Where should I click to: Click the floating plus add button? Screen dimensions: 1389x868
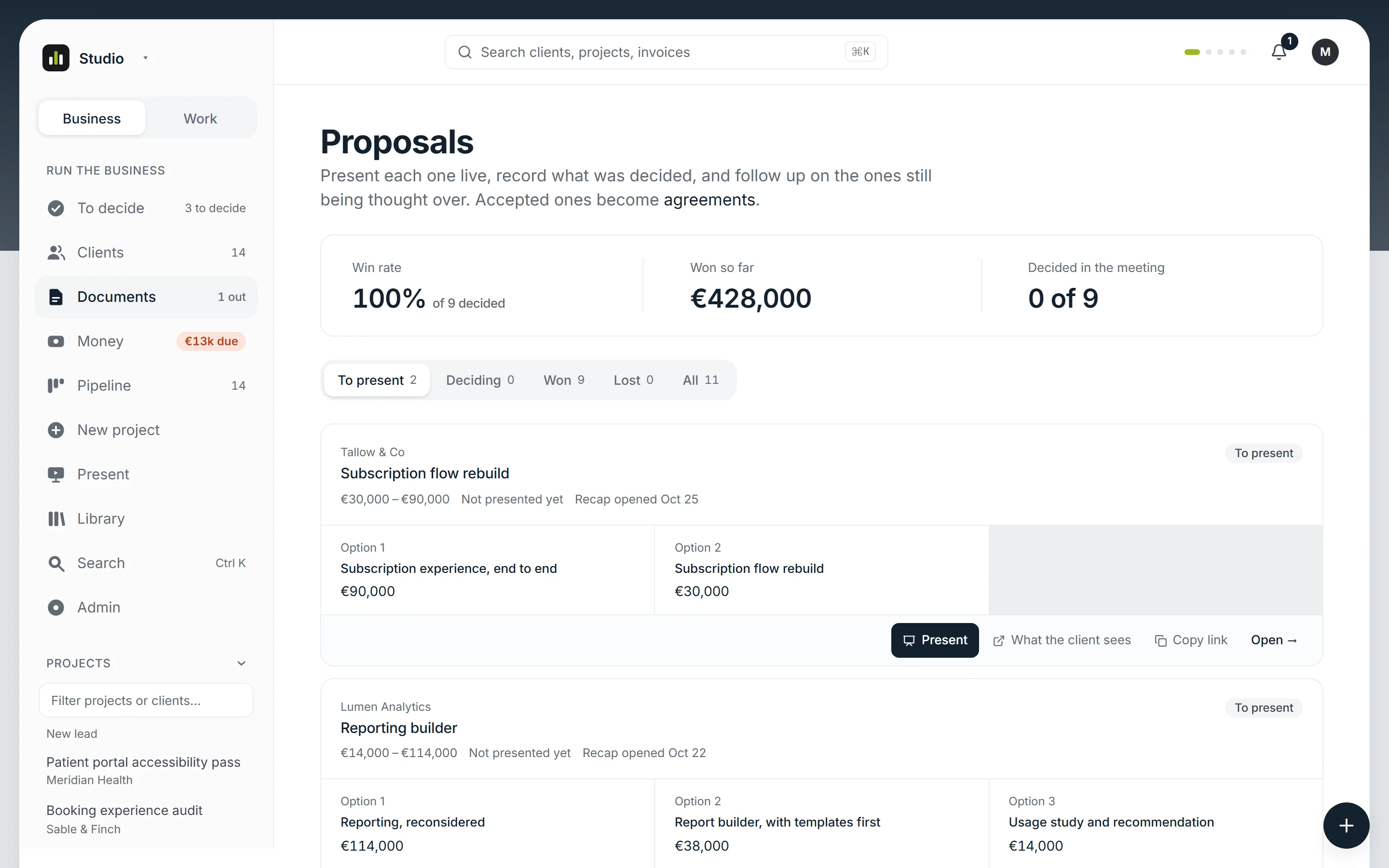coord(1346,826)
